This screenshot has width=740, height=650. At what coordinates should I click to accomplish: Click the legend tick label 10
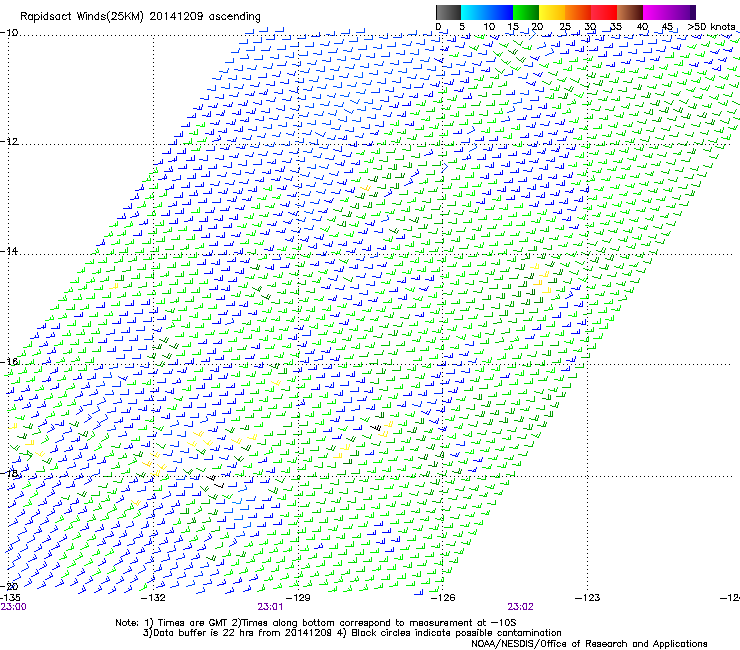tap(489, 26)
